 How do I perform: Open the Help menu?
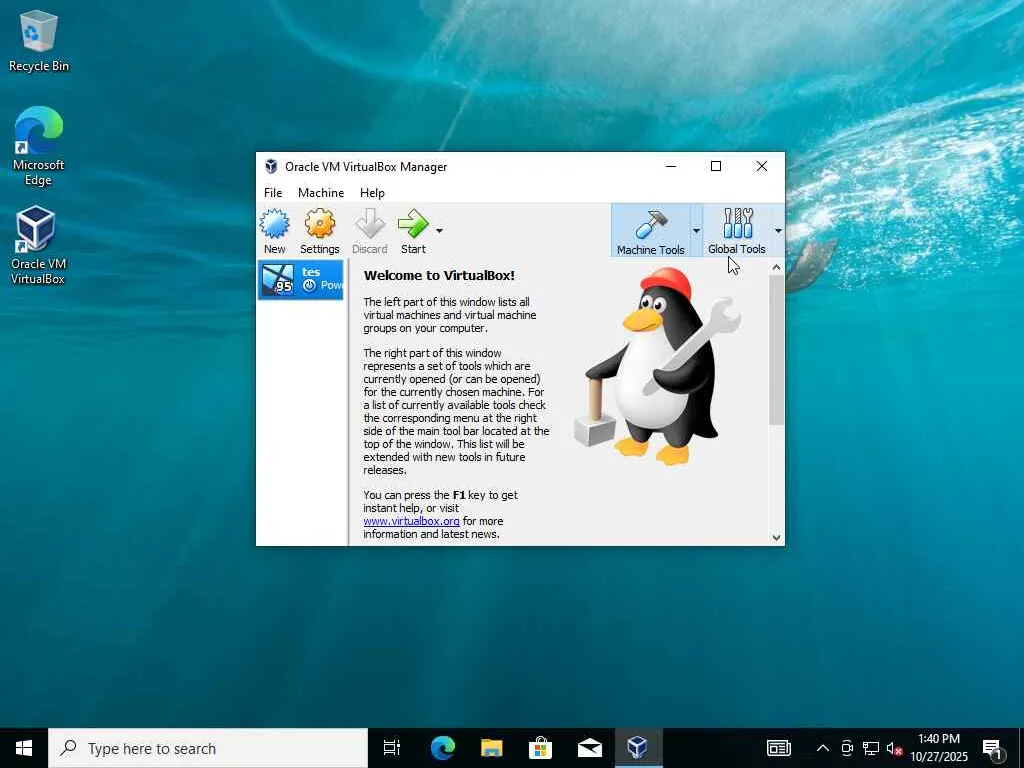(372, 193)
